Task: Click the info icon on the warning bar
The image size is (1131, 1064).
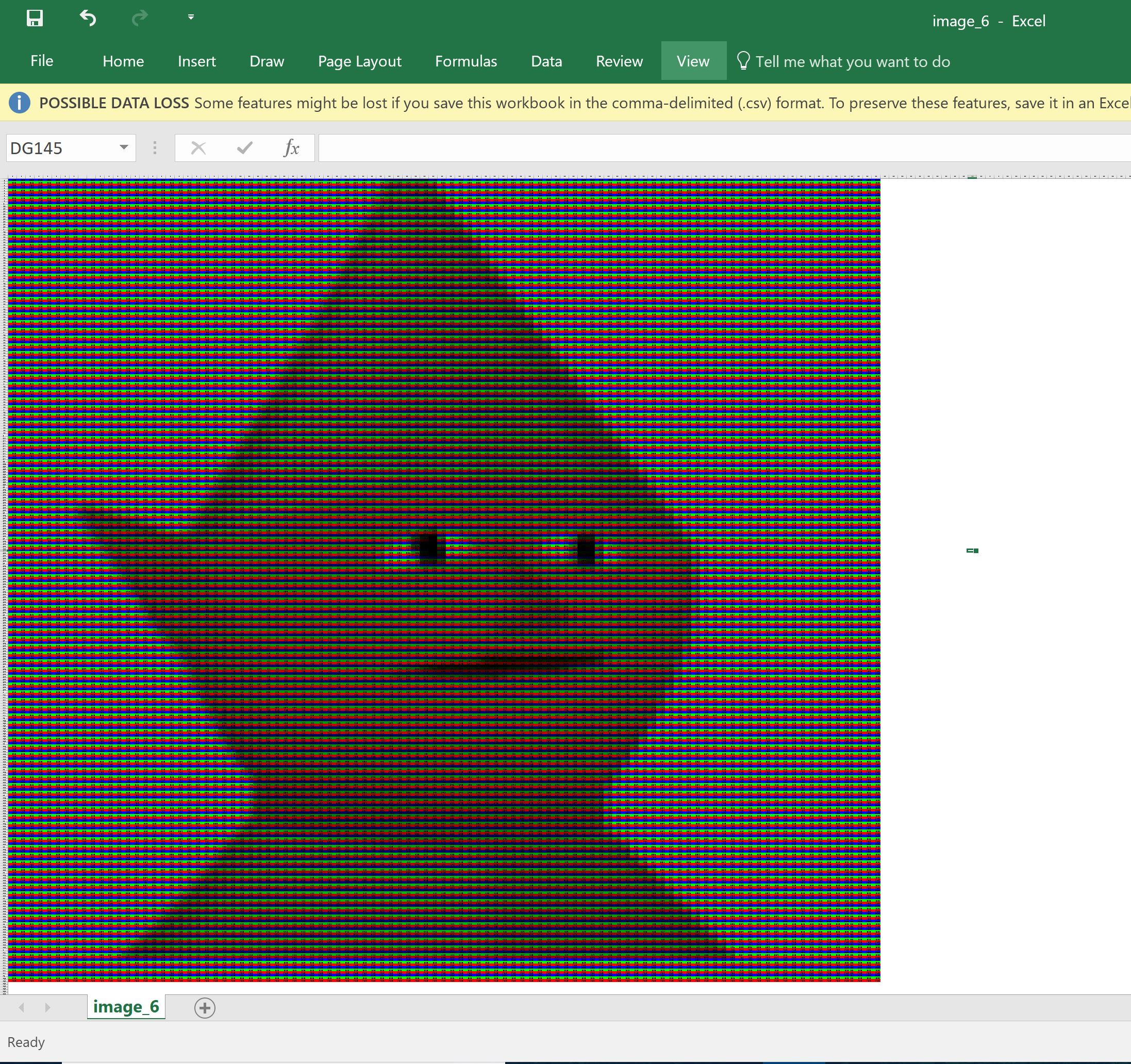Action: point(19,103)
